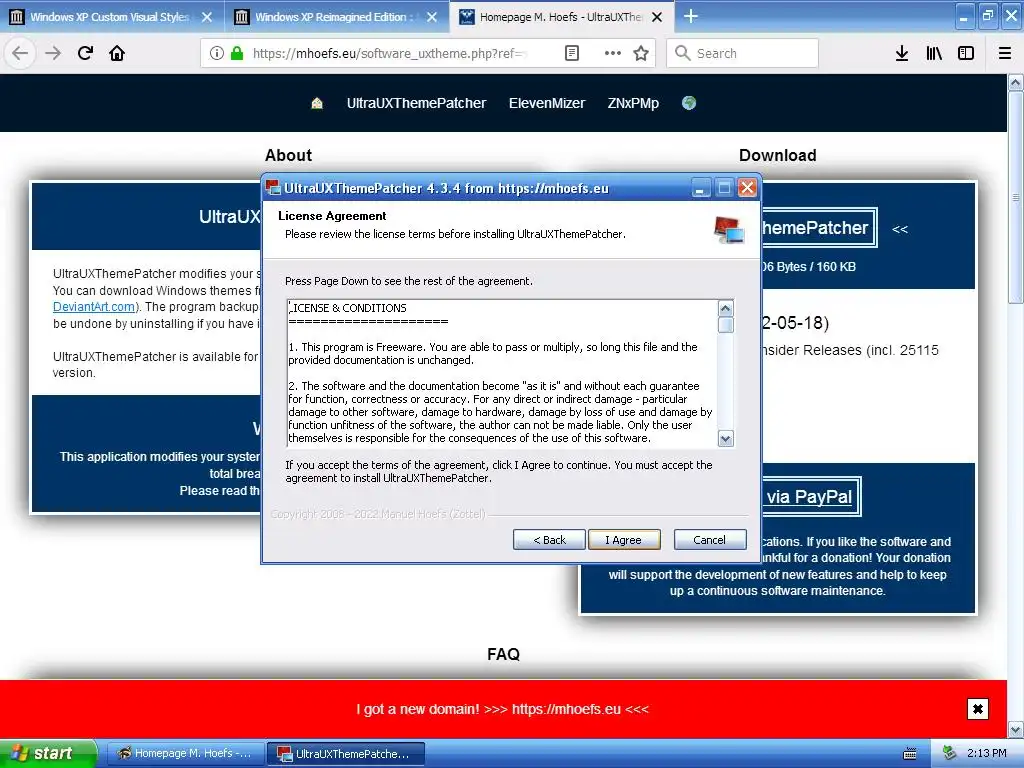Follow the DeviantArt.com link
Screen dimensions: 1024x768
[94, 307]
